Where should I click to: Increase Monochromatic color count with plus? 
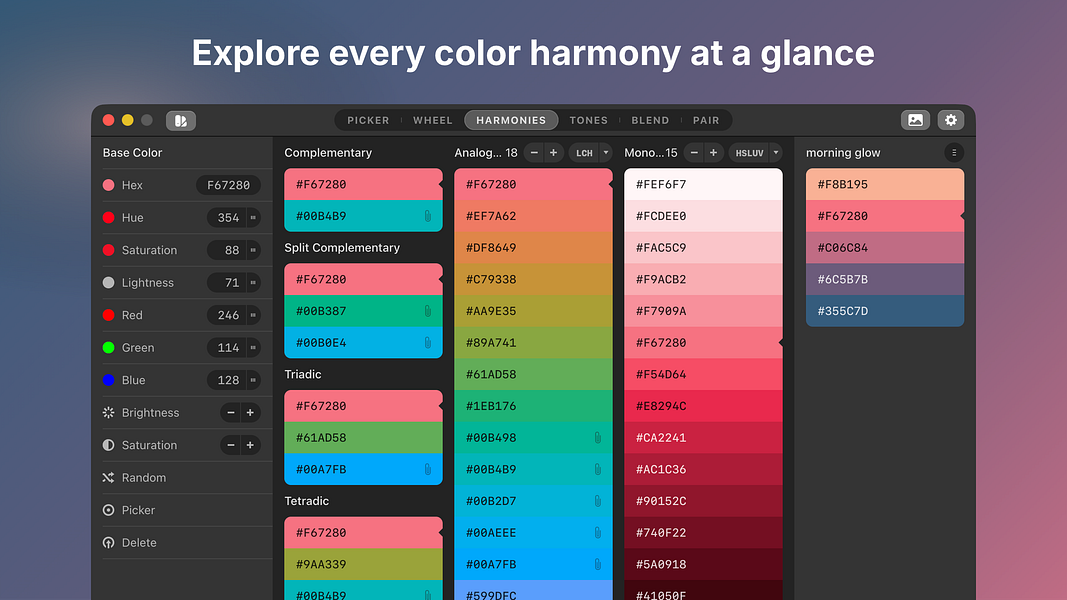[x=713, y=152]
